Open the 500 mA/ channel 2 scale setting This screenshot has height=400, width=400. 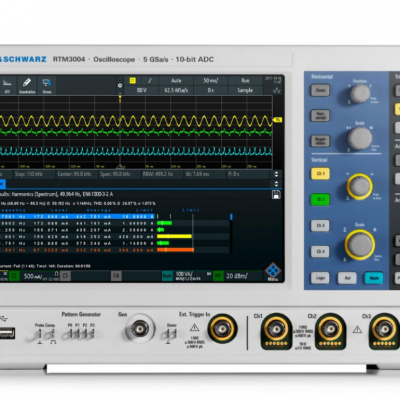point(33,276)
